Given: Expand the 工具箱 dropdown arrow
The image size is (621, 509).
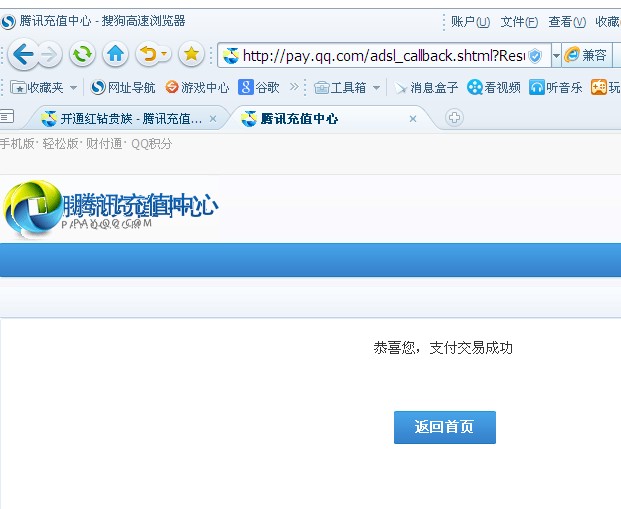Looking at the screenshot, I should point(376,88).
